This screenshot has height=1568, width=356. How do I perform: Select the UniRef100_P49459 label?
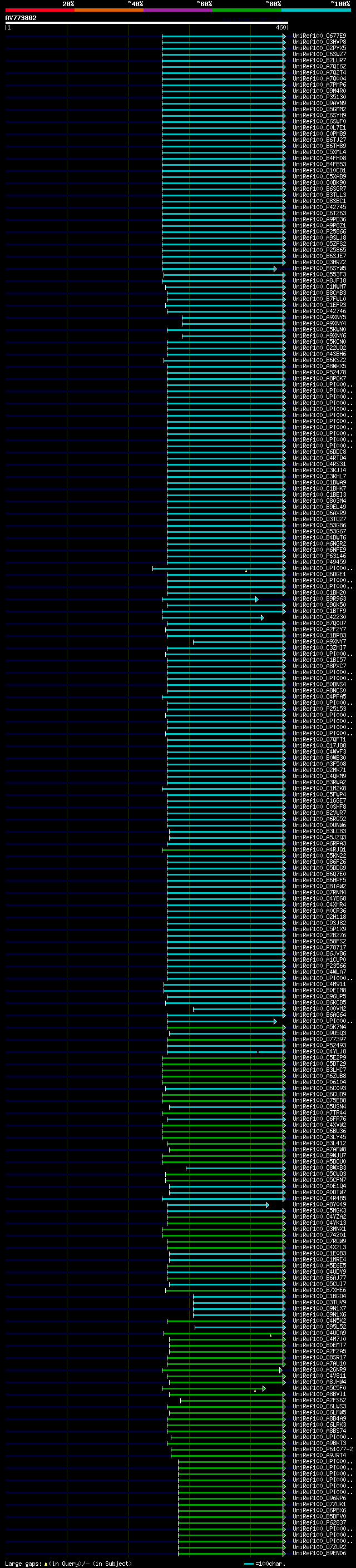click(x=319, y=562)
